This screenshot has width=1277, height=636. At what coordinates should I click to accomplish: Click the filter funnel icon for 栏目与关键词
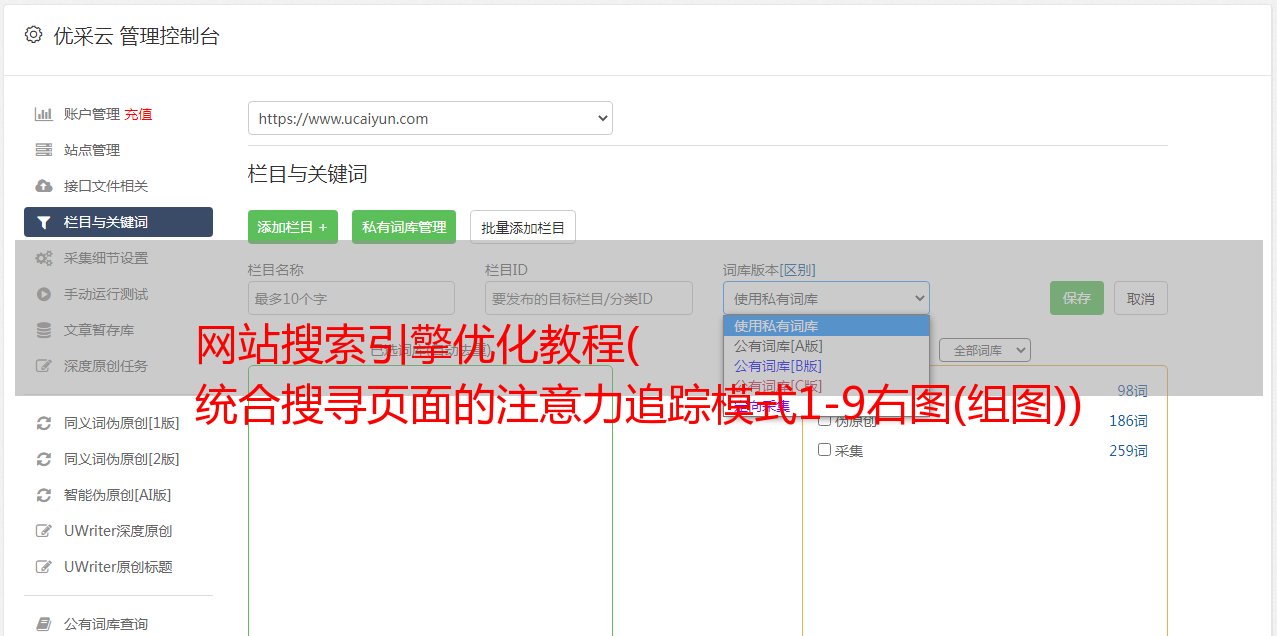click(x=44, y=222)
